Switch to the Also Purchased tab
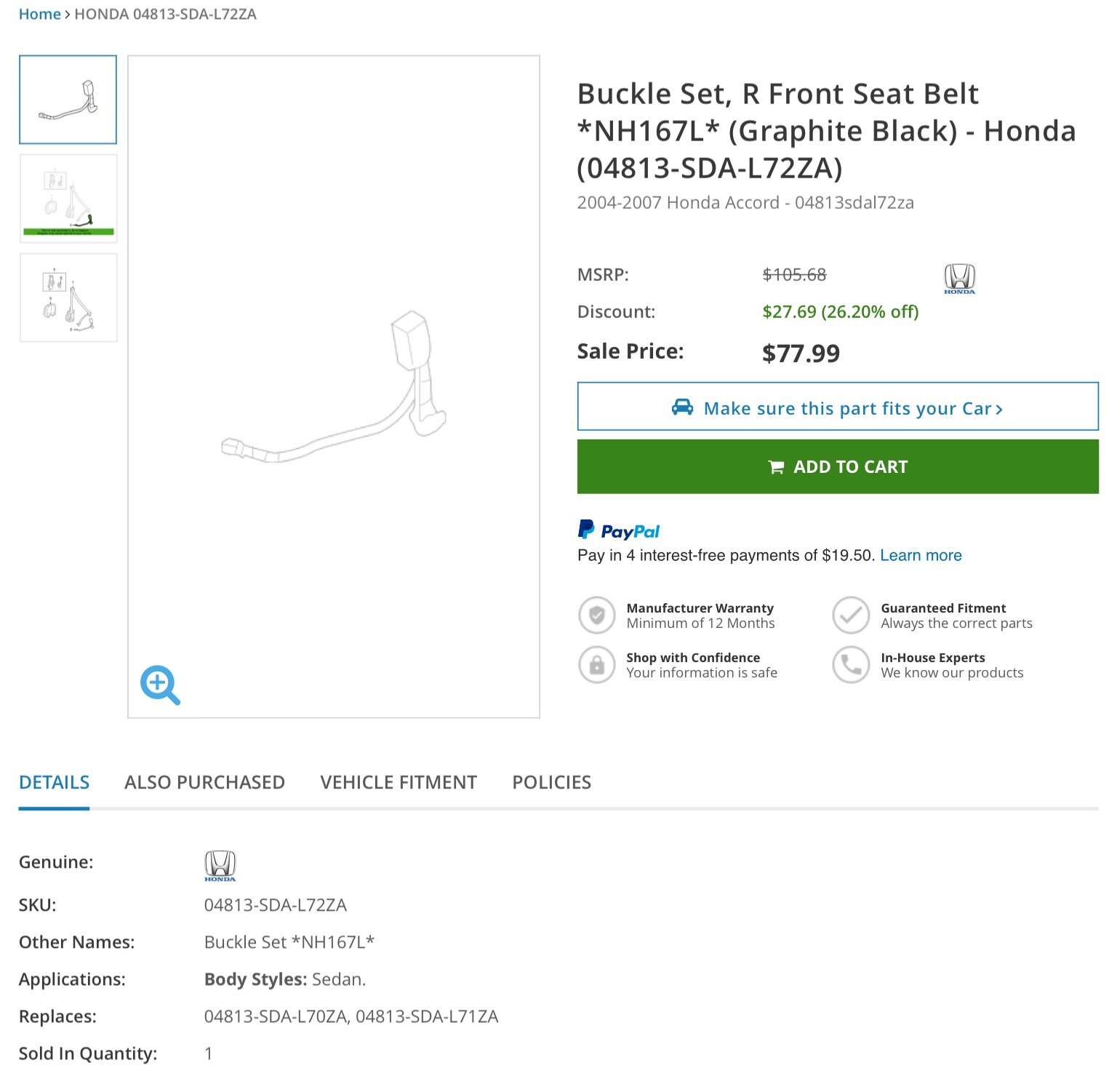The height and width of the screenshot is (1092, 1117). (x=204, y=782)
